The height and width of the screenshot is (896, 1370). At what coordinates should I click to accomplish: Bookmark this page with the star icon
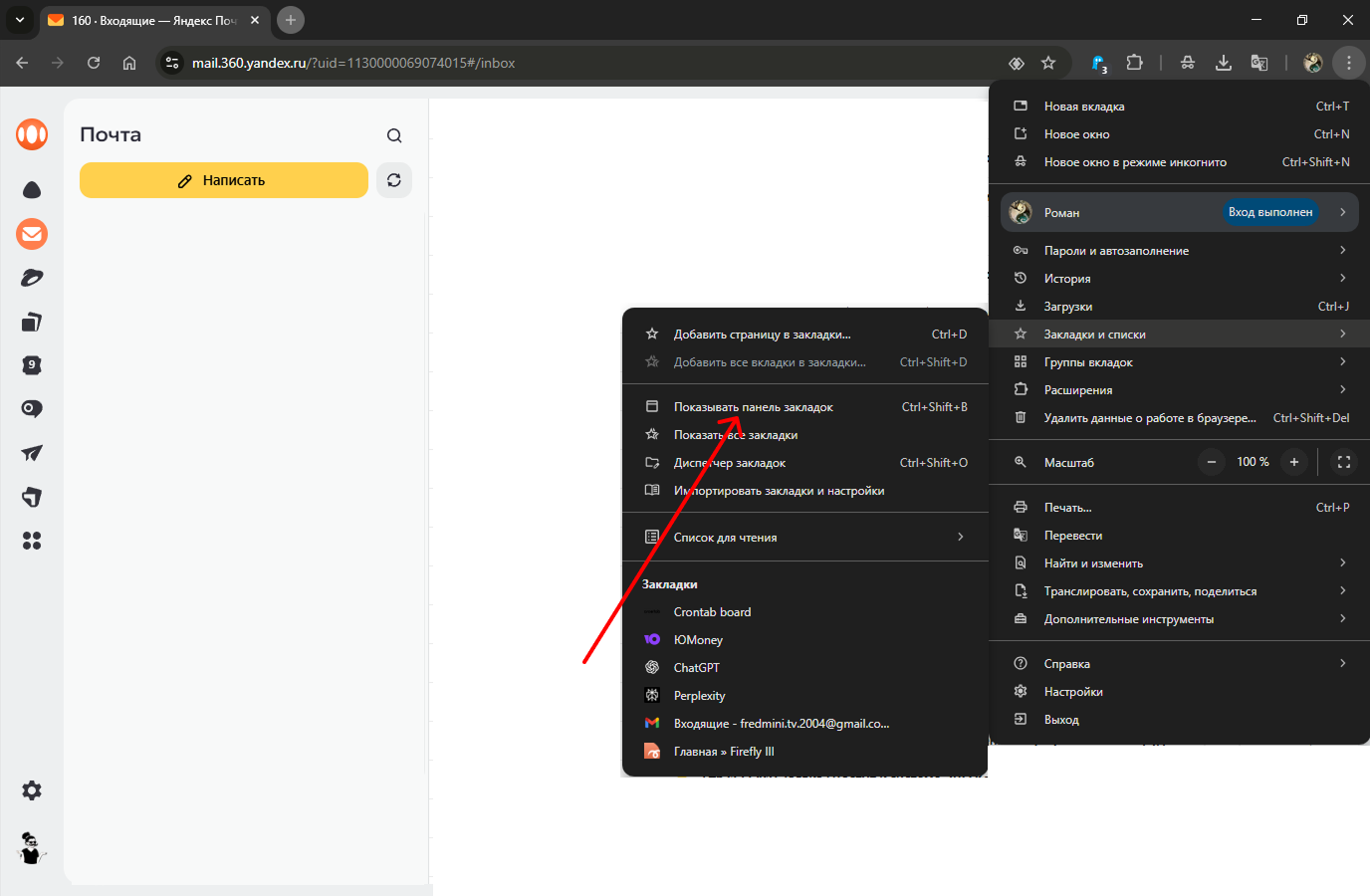pyautogui.click(x=1048, y=63)
